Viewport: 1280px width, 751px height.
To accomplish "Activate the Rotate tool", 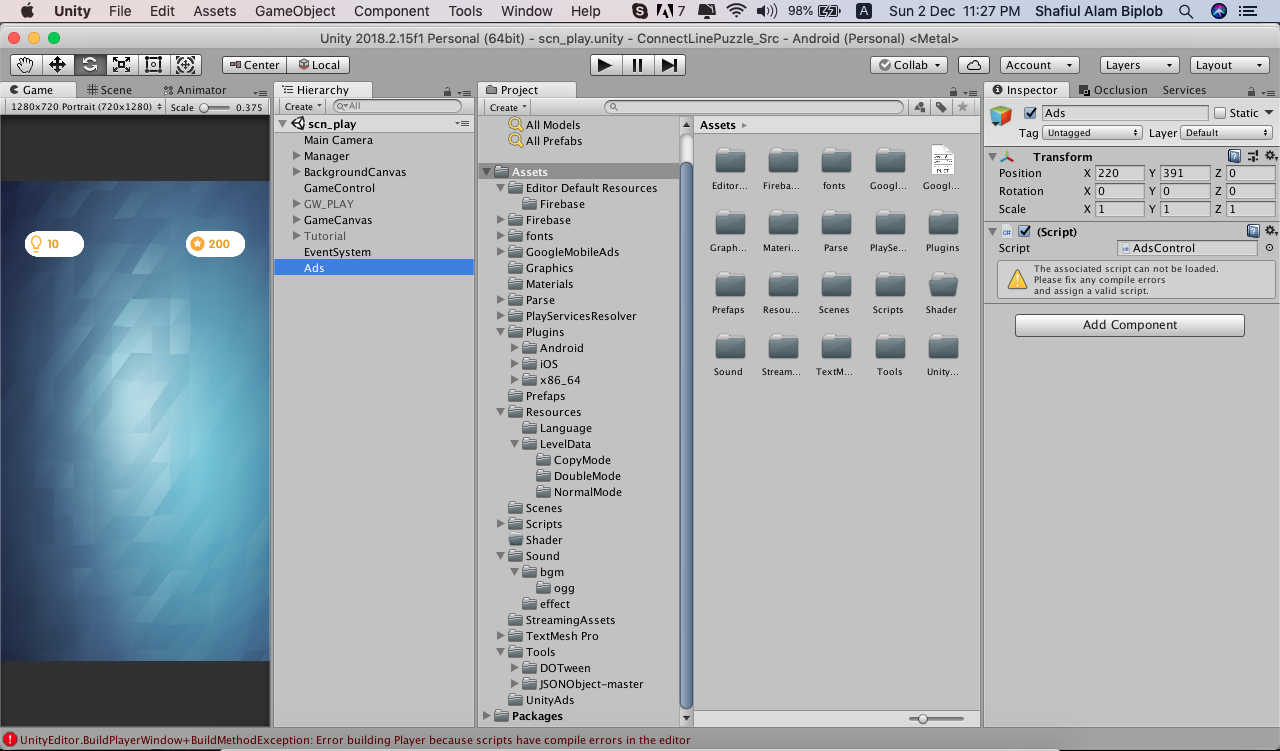I will click(x=90, y=63).
